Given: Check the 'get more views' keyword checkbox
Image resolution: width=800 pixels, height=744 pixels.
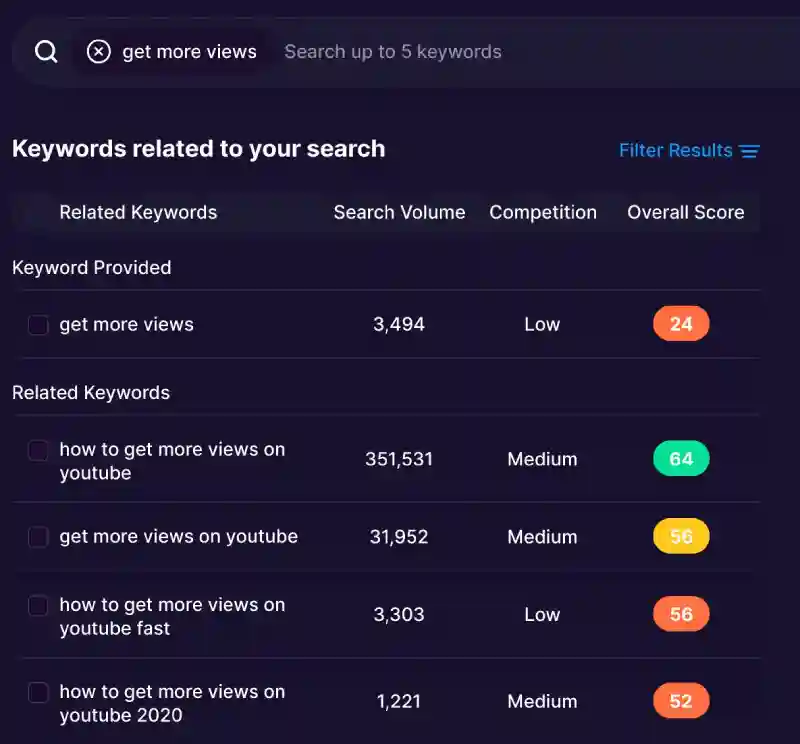Looking at the screenshot, I should 38,325.
